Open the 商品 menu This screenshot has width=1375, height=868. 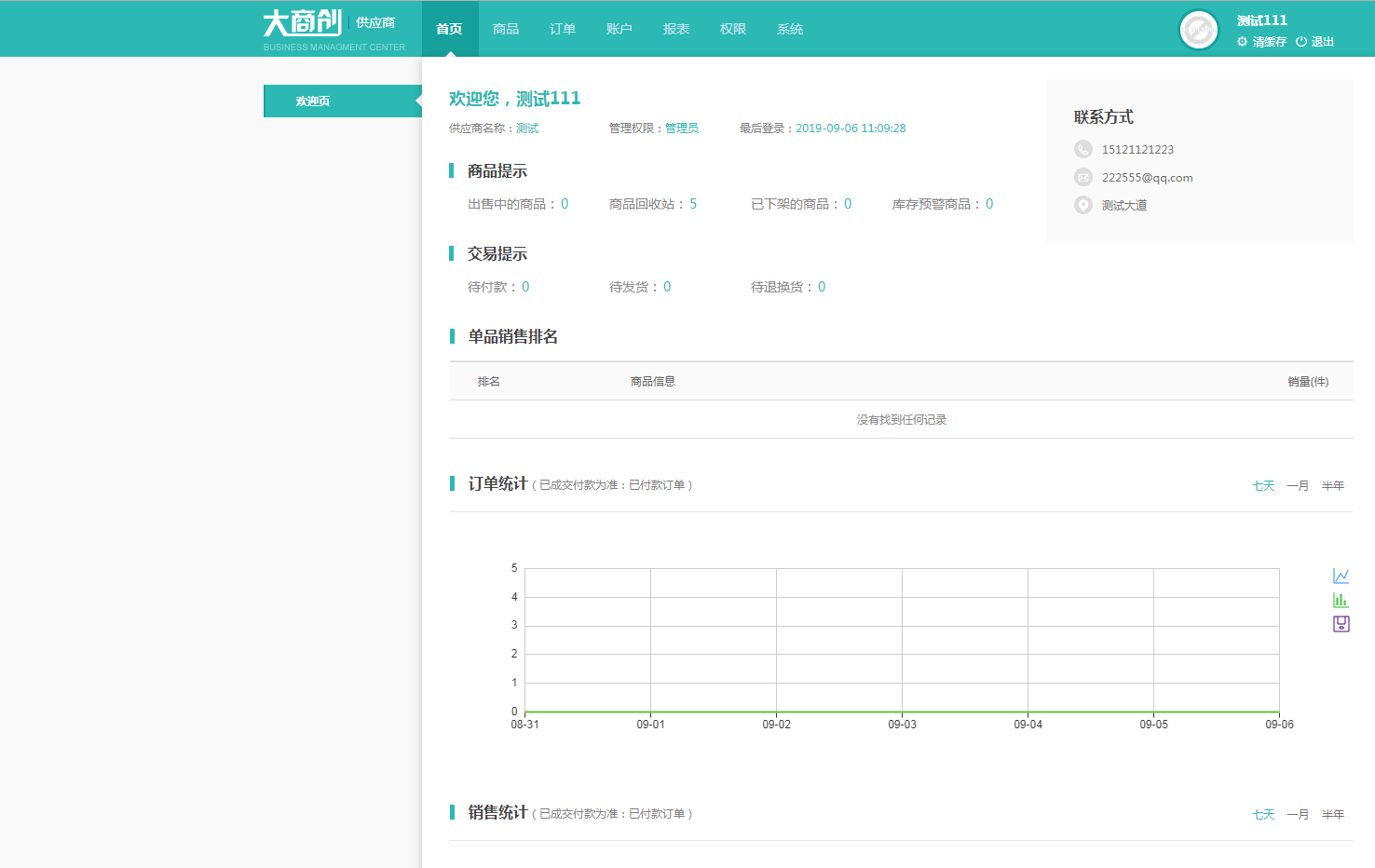[506, 29]
